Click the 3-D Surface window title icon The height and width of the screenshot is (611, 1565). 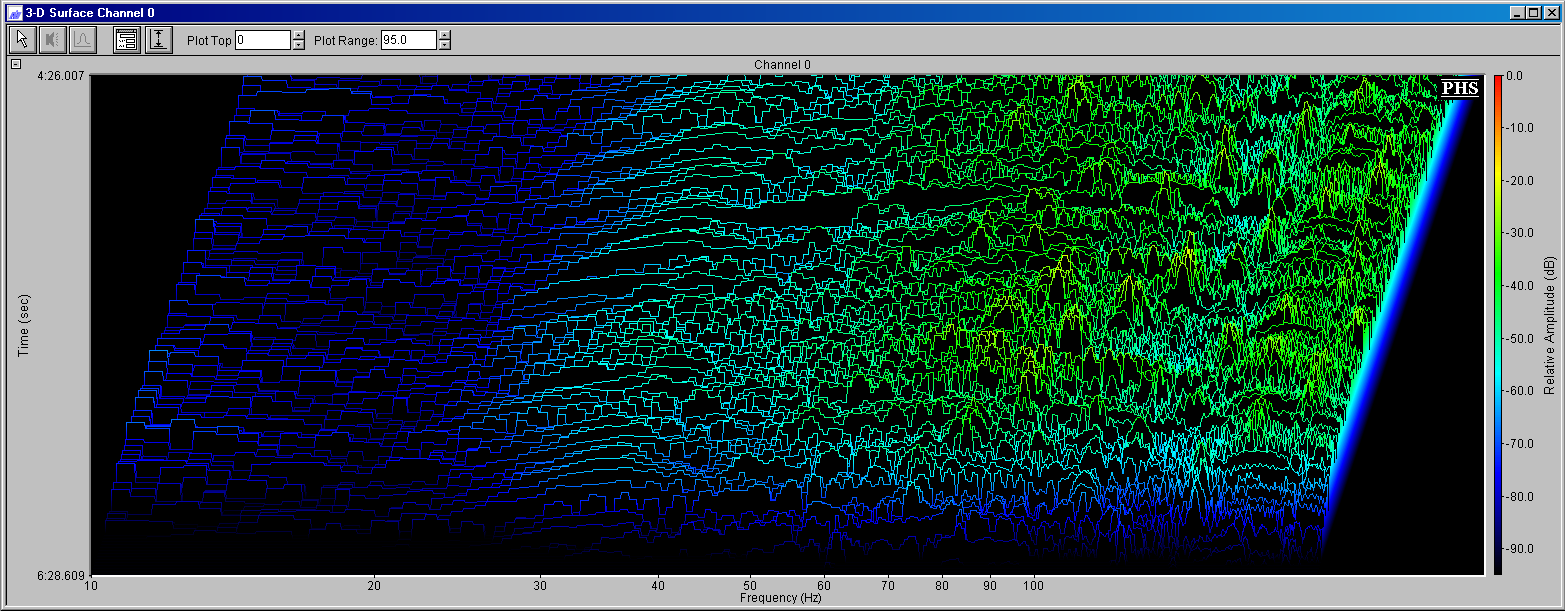click(14, 13)
